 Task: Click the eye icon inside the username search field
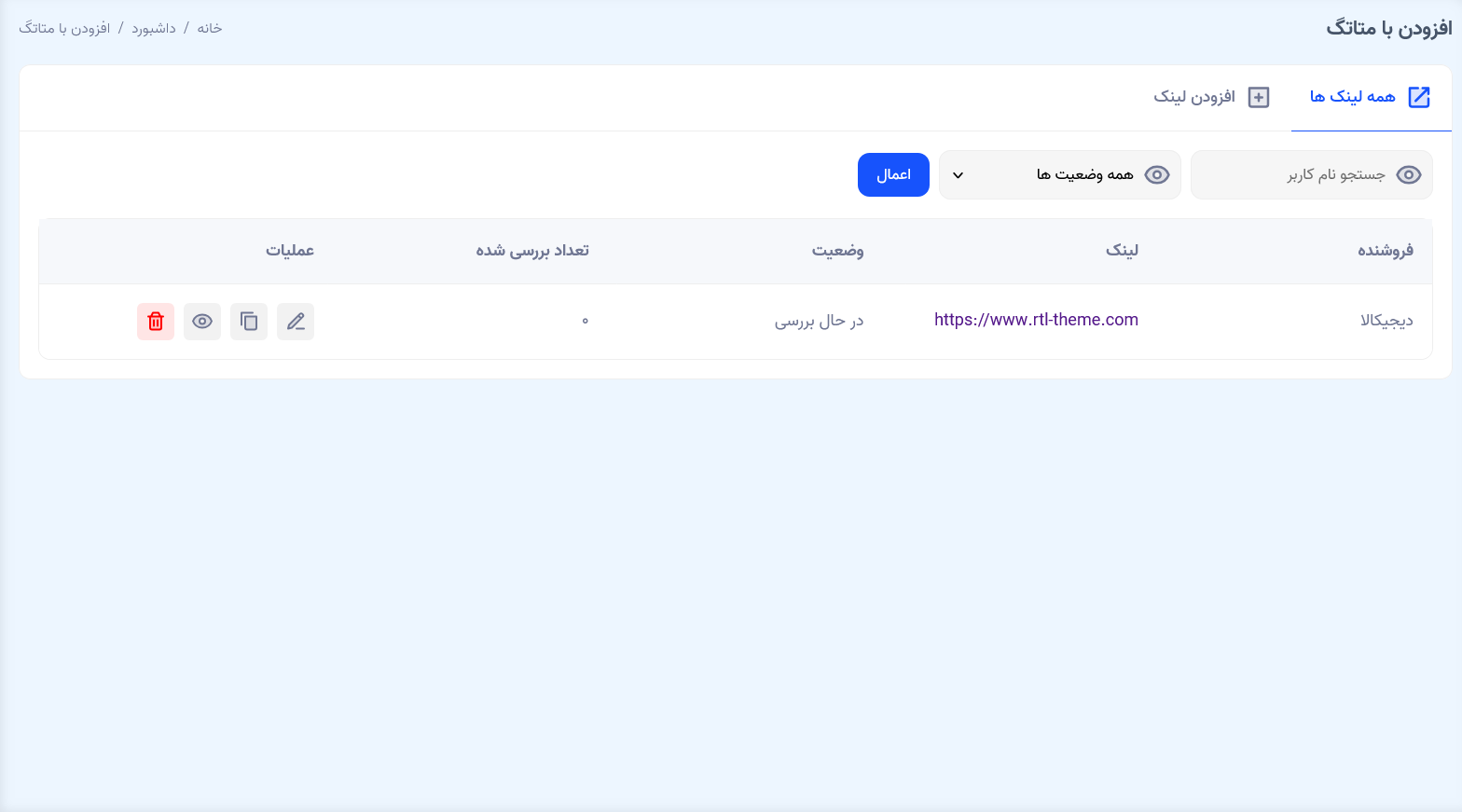tap(1408, 175)
